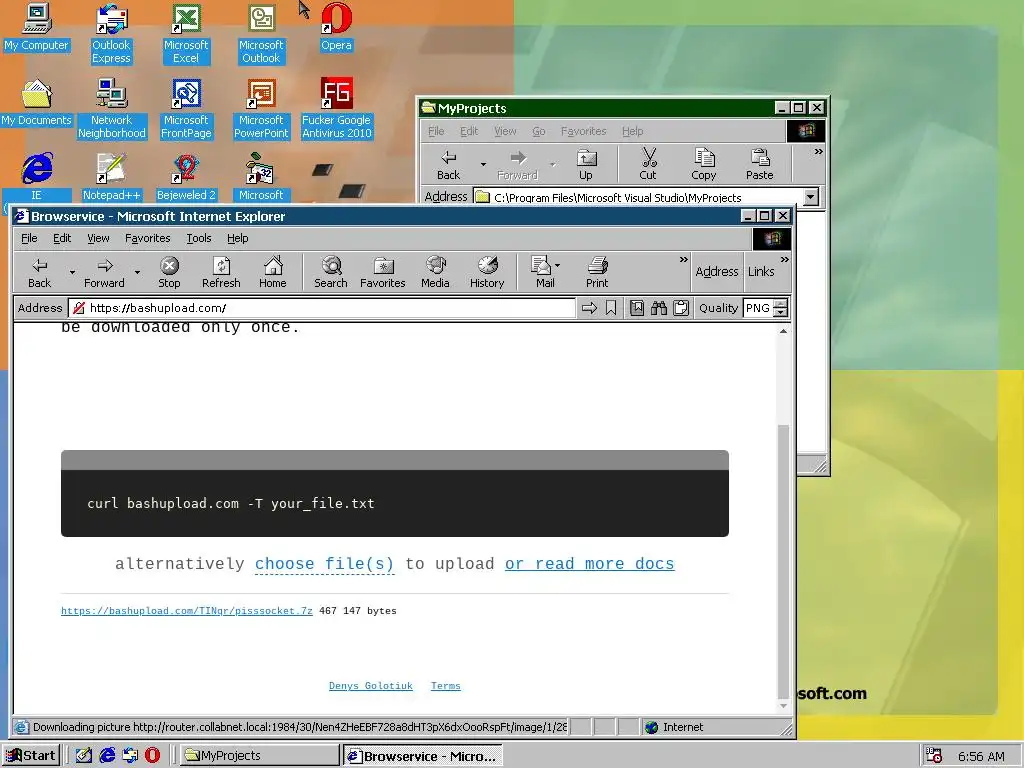Click the Go arrow next to the address bar
This screenshot has height=768, width=1024.
pos(589,308)
